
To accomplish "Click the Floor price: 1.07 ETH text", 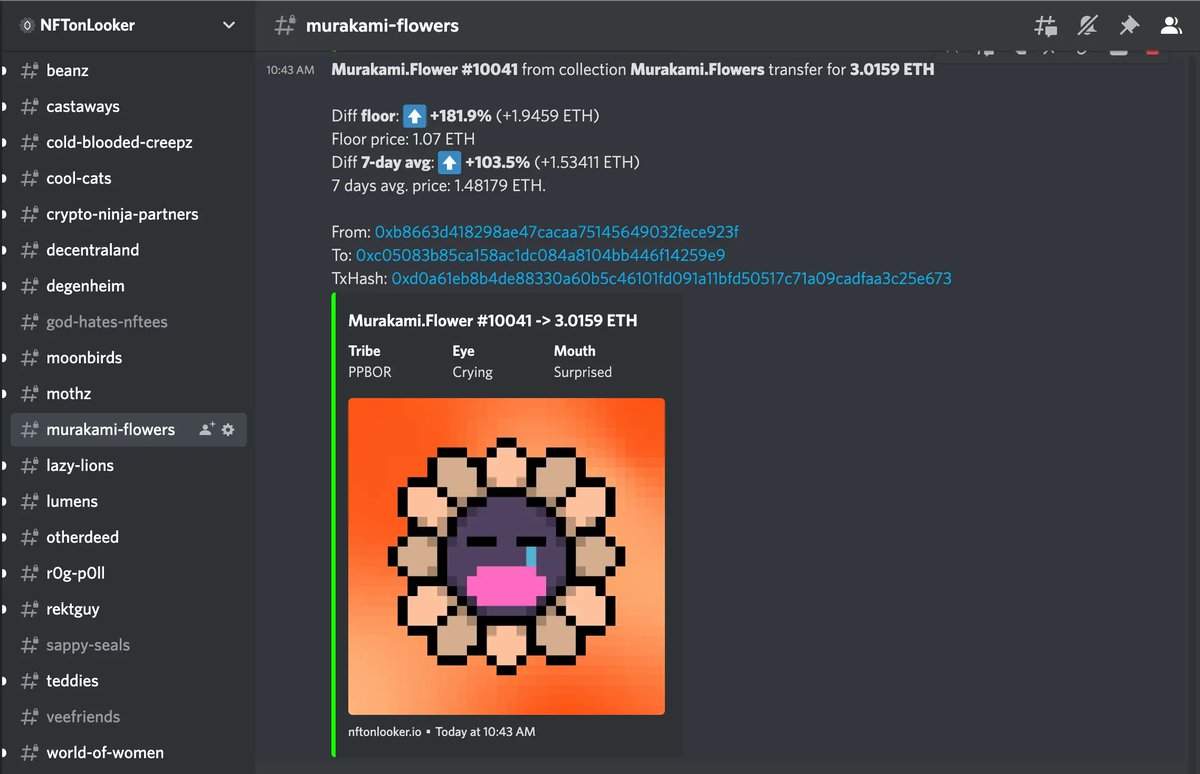I will click(403, 139).
